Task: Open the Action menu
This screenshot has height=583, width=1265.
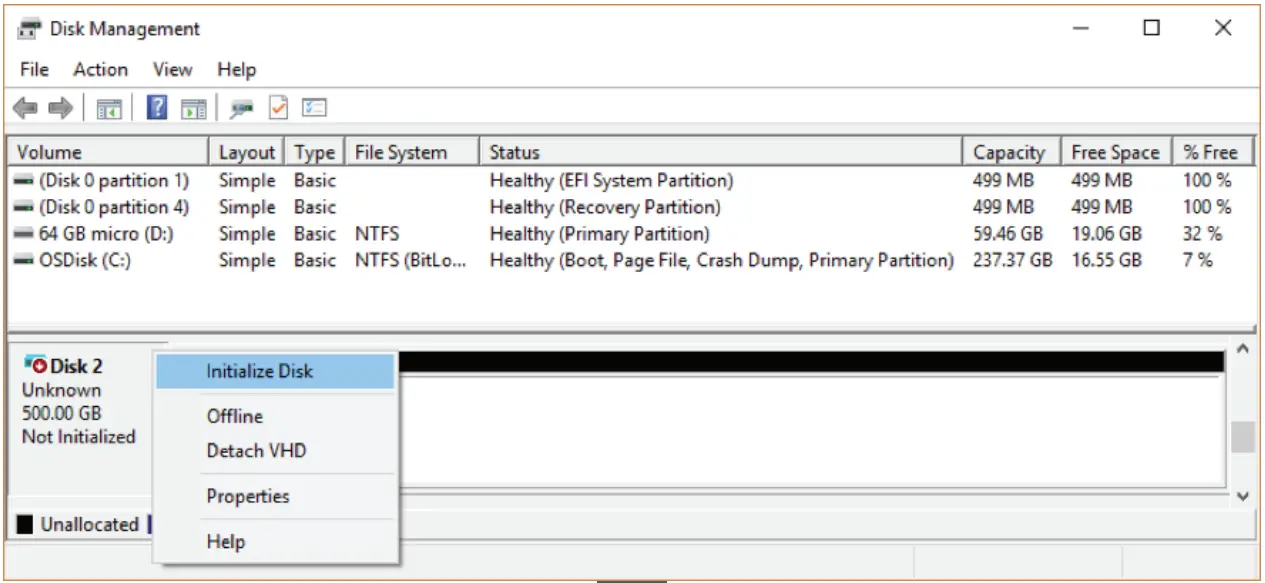Action: [100, 69]
